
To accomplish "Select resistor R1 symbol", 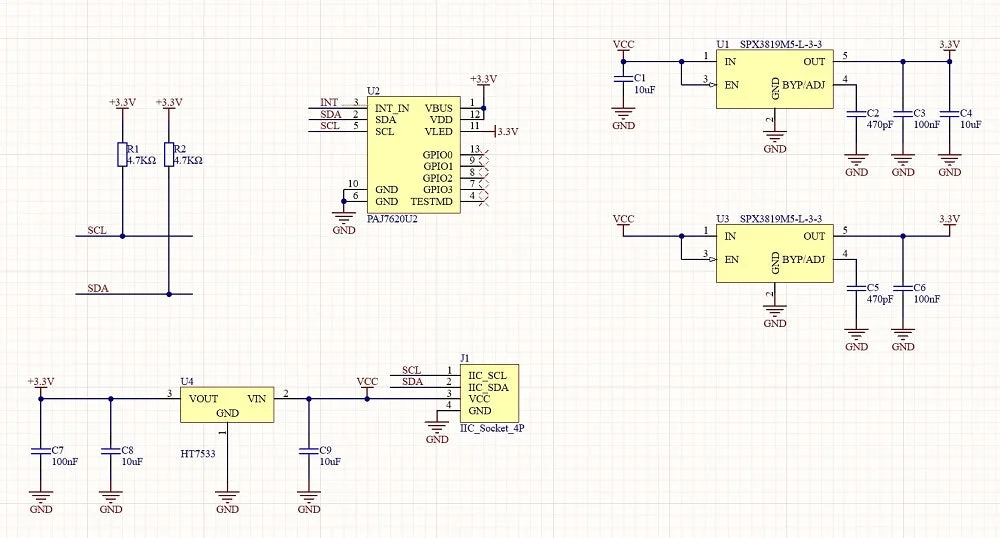I will pos(122,155).
